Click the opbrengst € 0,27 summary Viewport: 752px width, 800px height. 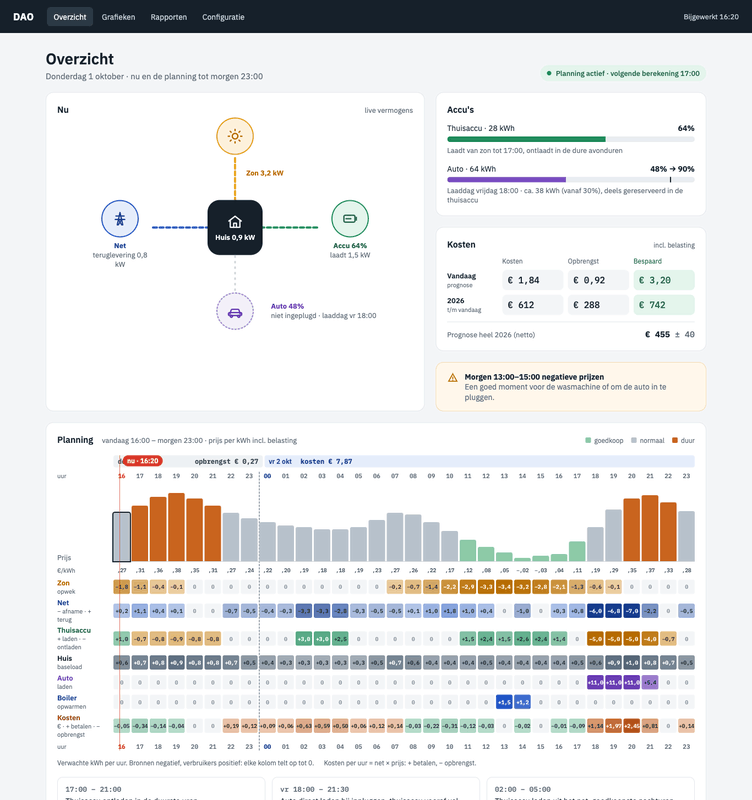[x=226, y=461]
